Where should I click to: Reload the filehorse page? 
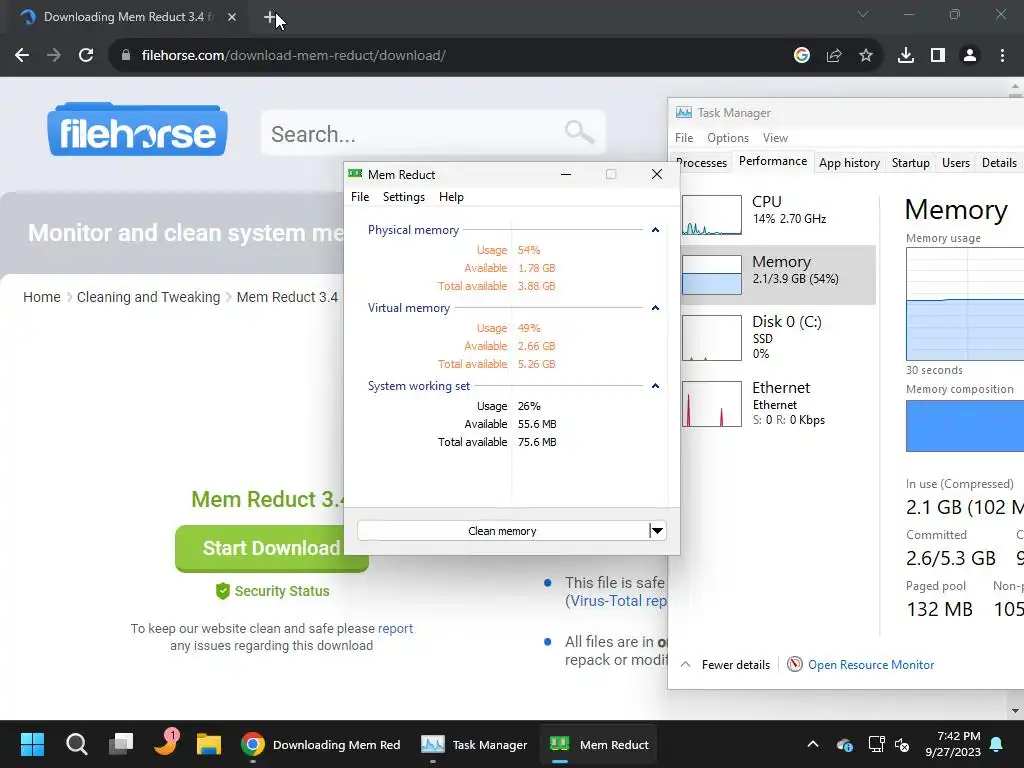coord(86,56)
